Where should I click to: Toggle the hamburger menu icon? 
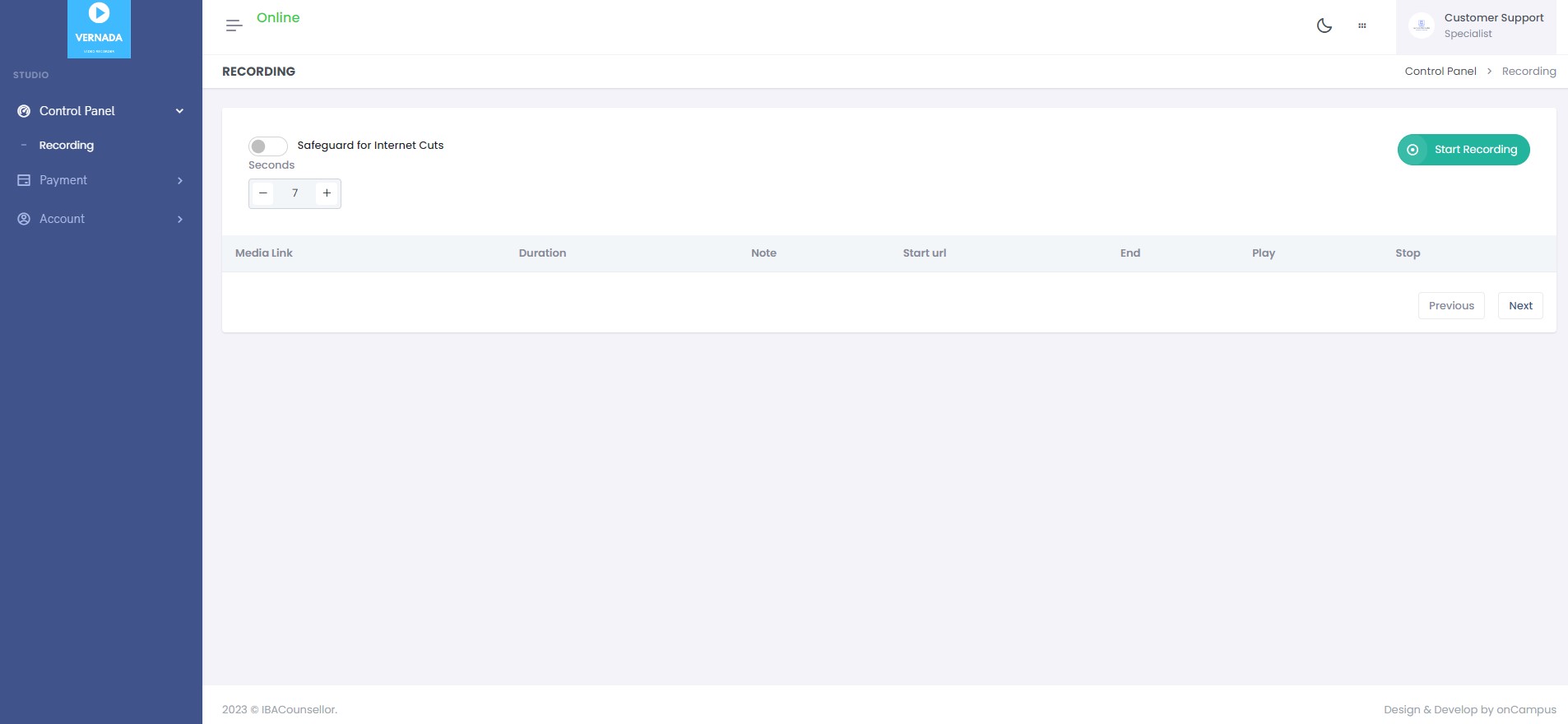(234, 26)
